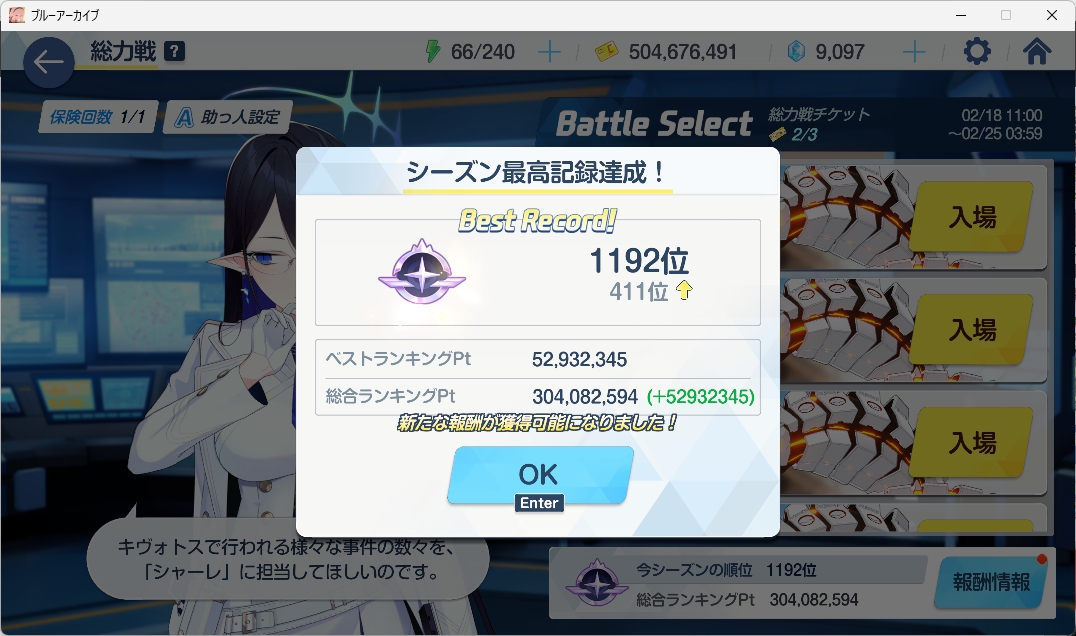The image size is (1076, 636).
Task: Click the blue pyroxene gem icon
Action: tap(796, 51)
